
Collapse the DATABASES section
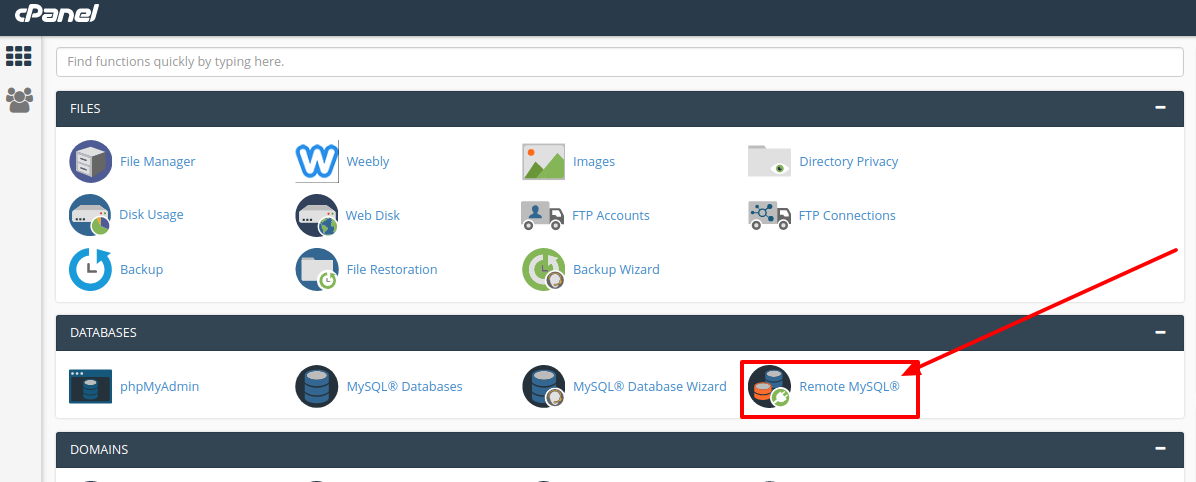1160,333
